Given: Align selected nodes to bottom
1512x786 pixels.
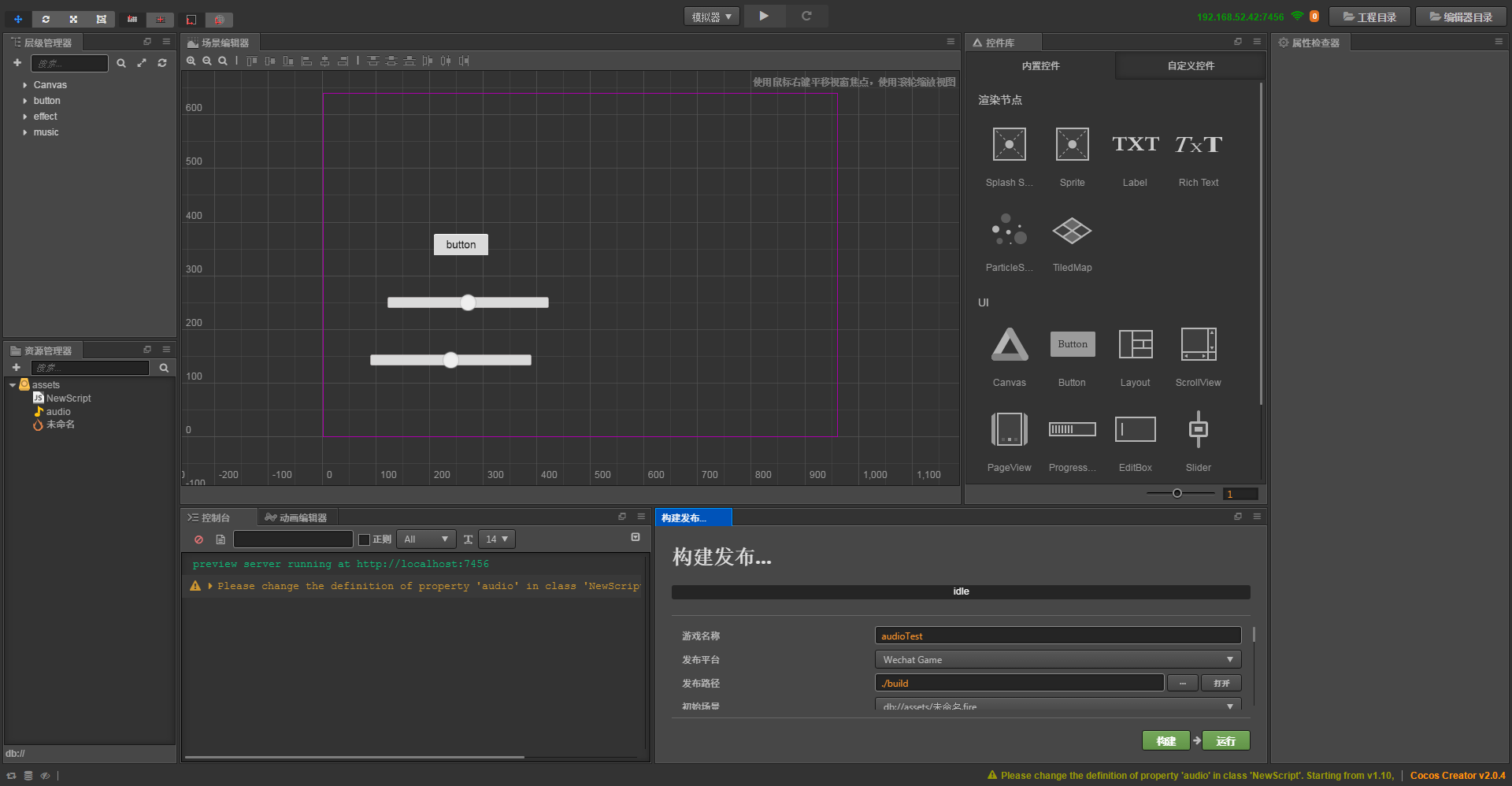Looking at the screenshot, I should 288,61.
